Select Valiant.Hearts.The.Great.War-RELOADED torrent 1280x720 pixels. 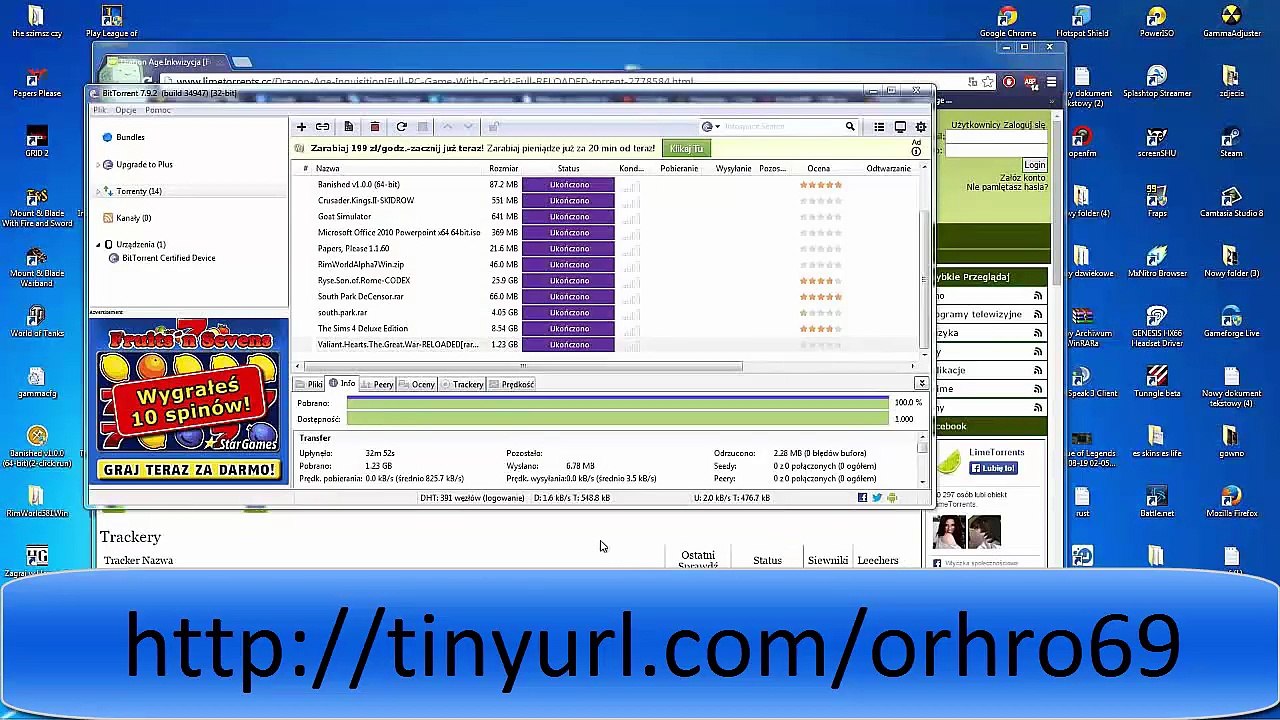pyautogui.click(x=398, y=345)
